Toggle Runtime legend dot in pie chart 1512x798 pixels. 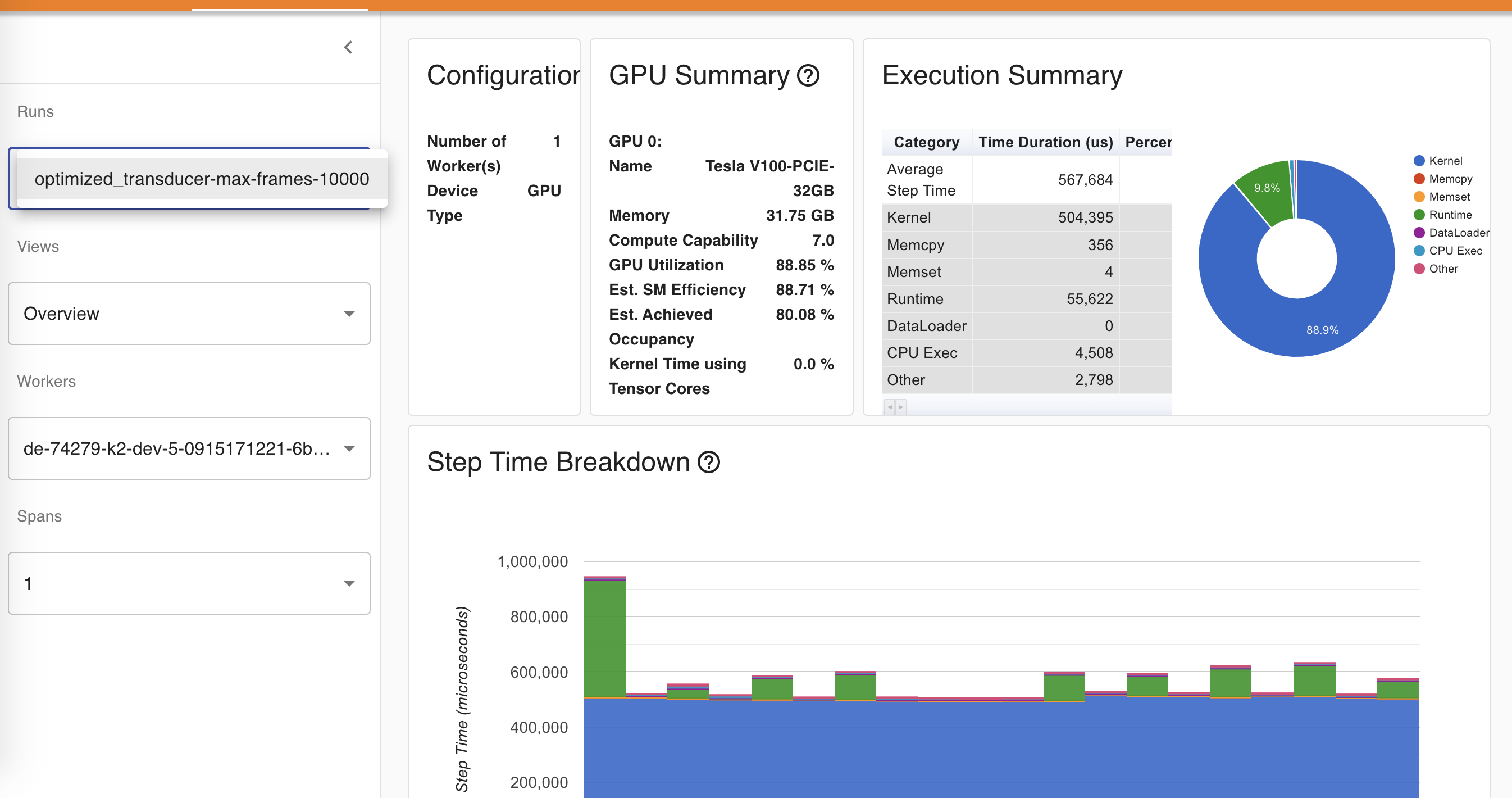point(1419,215)
